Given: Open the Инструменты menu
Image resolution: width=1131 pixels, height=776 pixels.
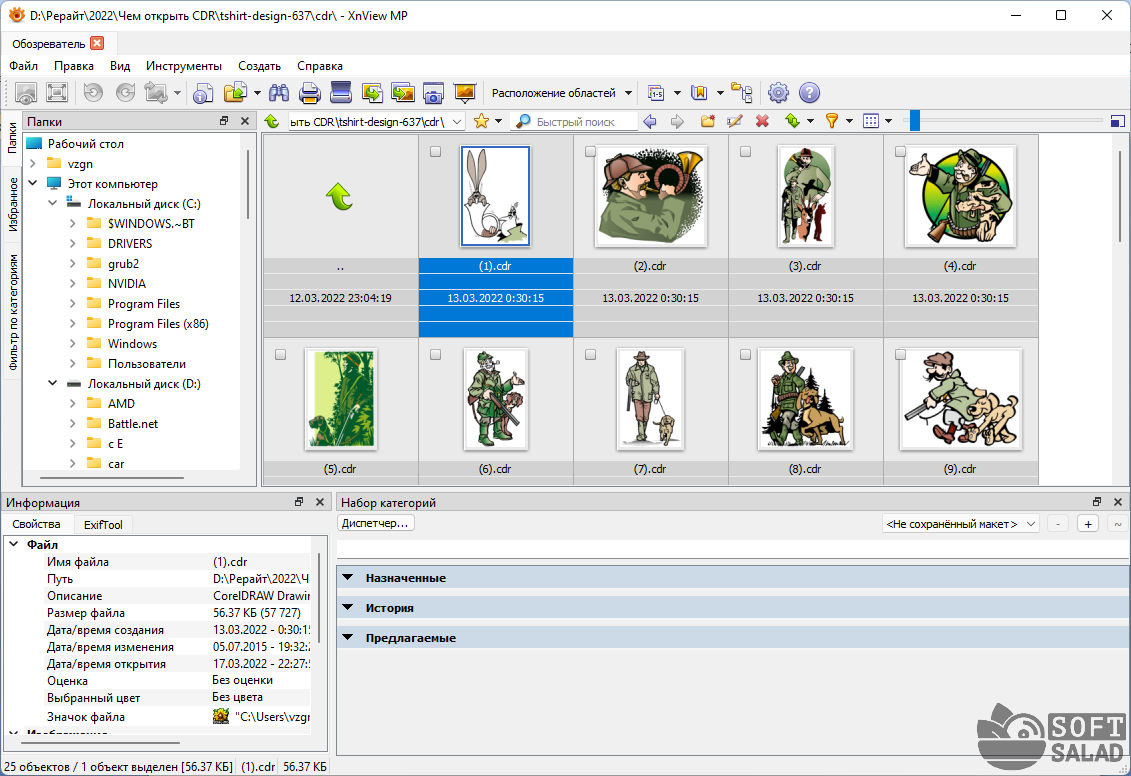Looking at the screenshot, I should (x=184, y=66).
